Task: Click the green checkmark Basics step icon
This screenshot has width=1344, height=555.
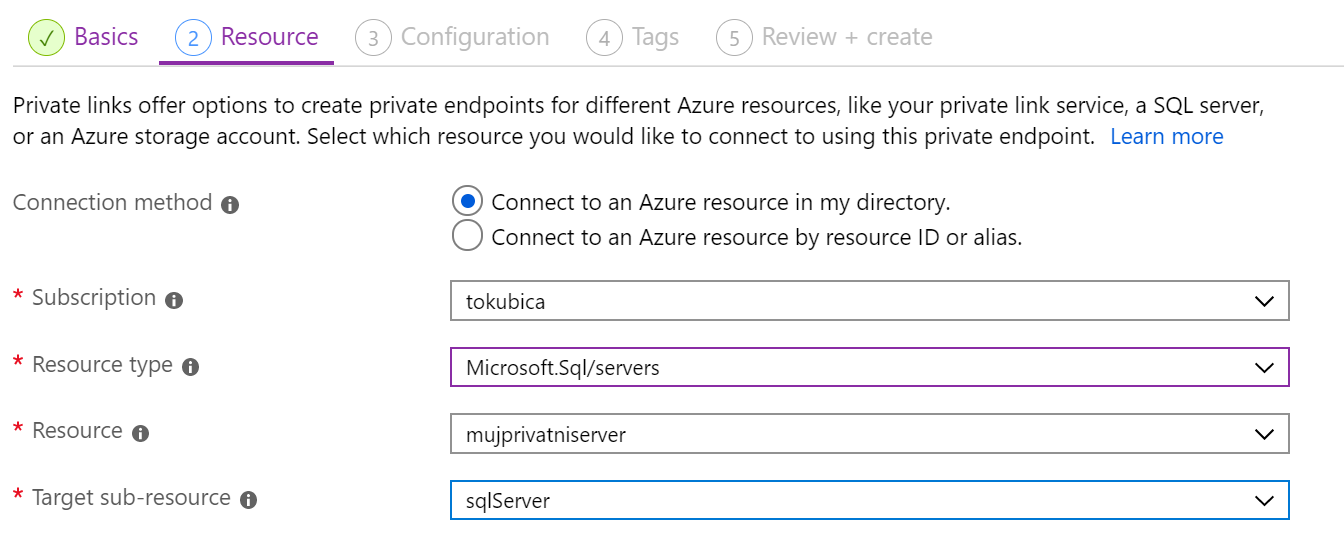Action: click(45, 38)
